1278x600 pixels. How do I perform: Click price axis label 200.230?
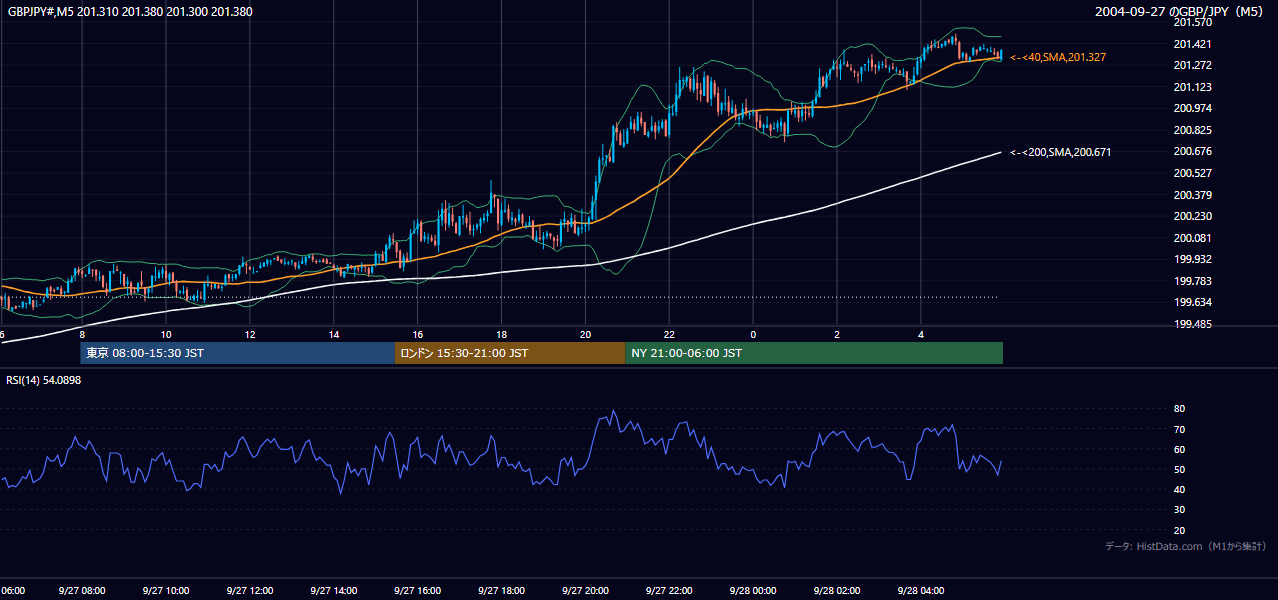click(1192, 216)
